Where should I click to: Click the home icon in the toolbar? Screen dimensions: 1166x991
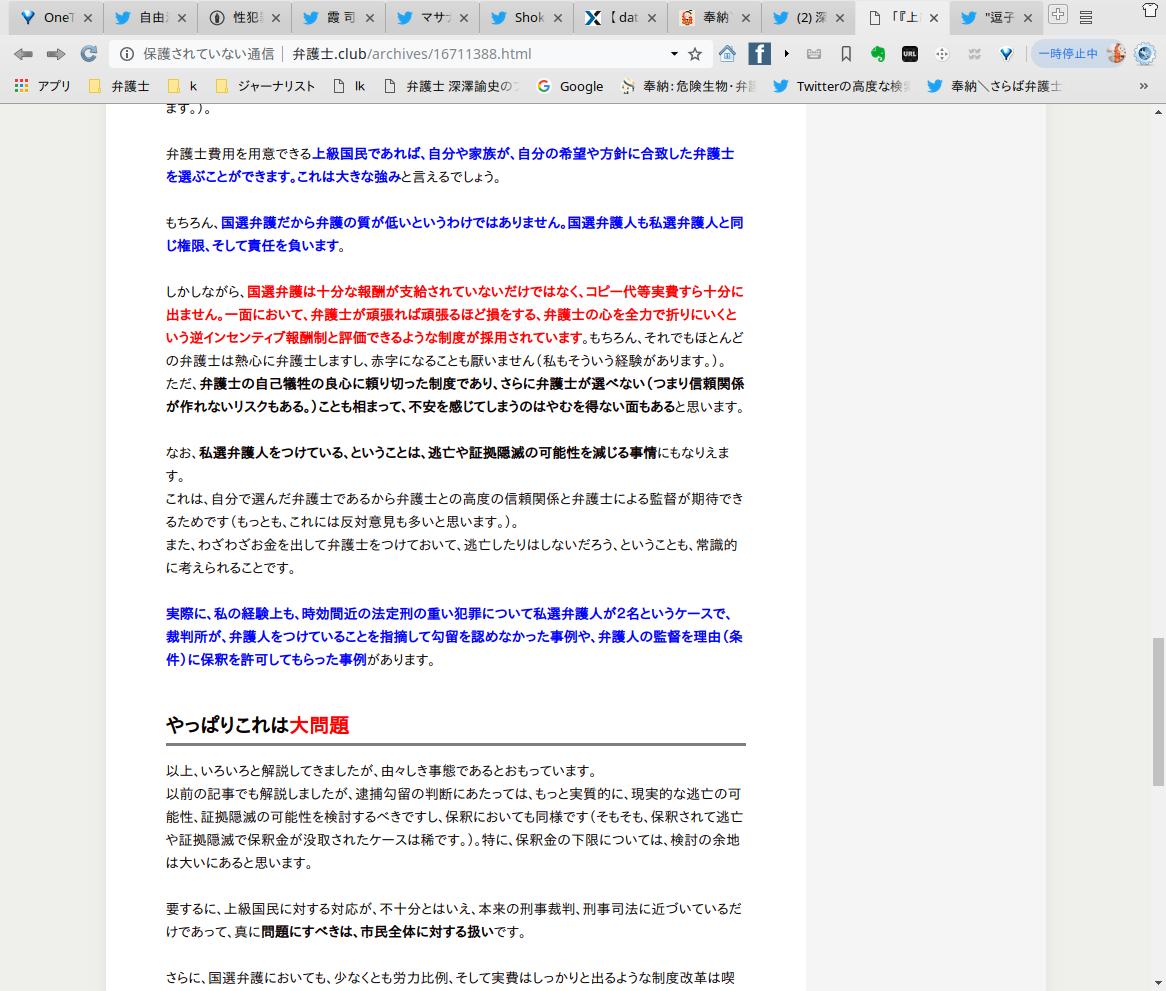coord(727,54)
